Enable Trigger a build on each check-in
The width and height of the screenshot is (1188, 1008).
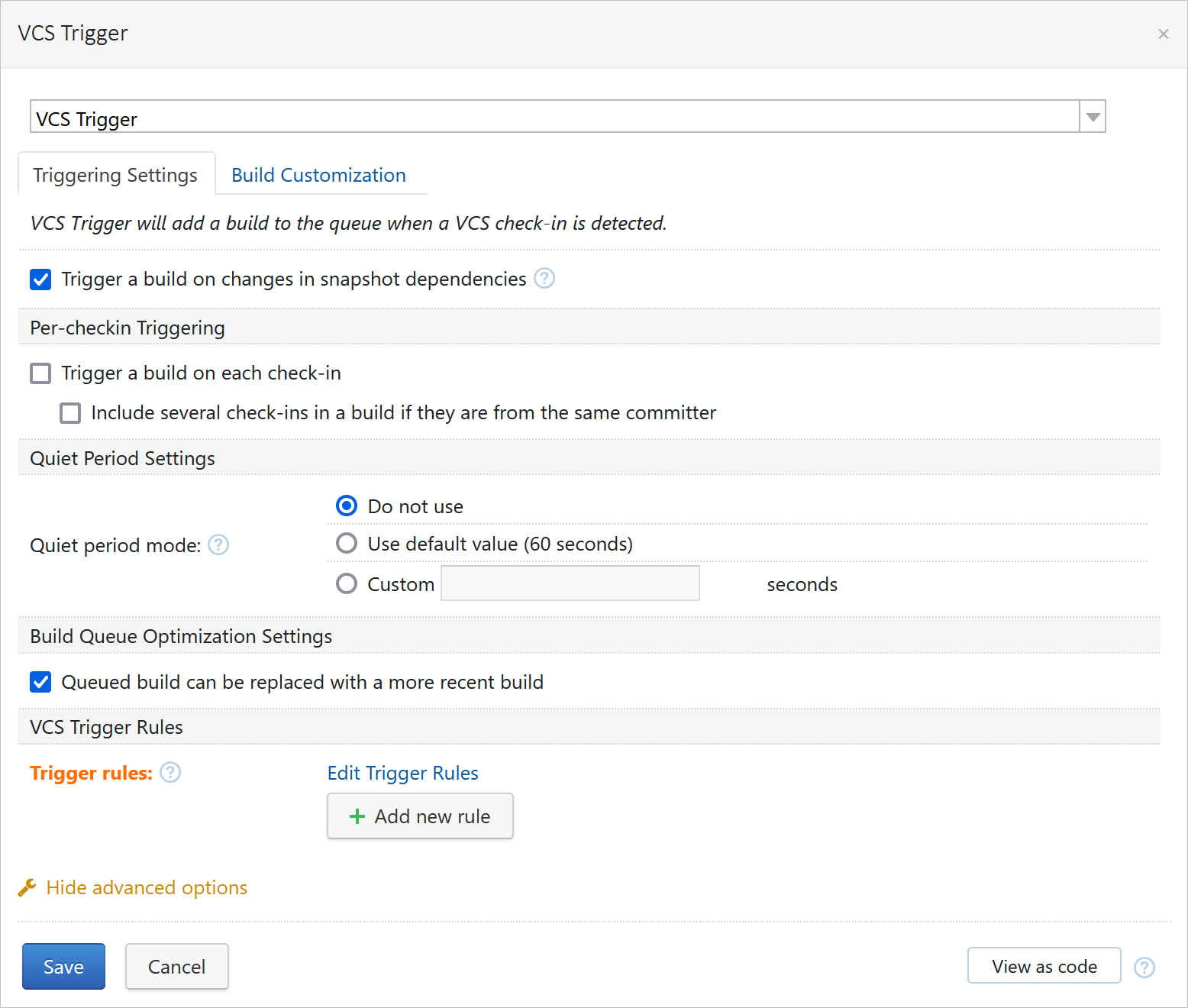tap(40, 373)
